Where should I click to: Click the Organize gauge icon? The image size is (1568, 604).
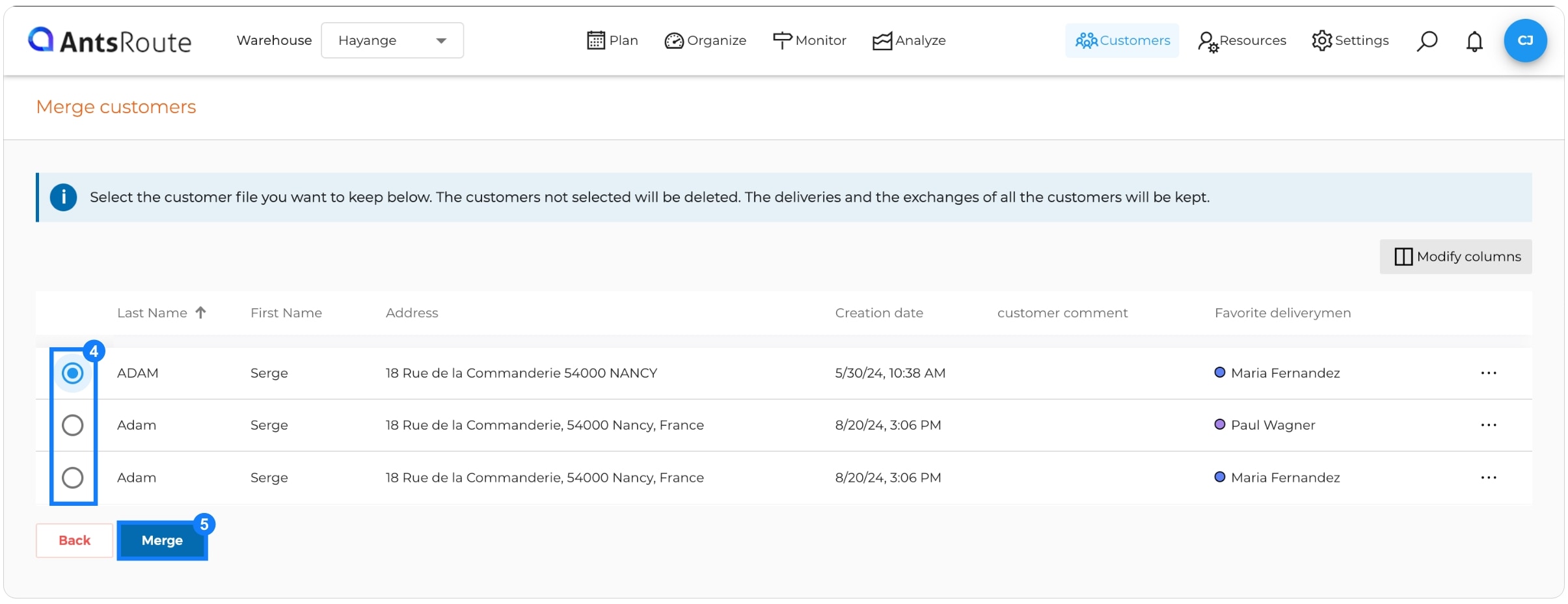click(x=673, y=40)
